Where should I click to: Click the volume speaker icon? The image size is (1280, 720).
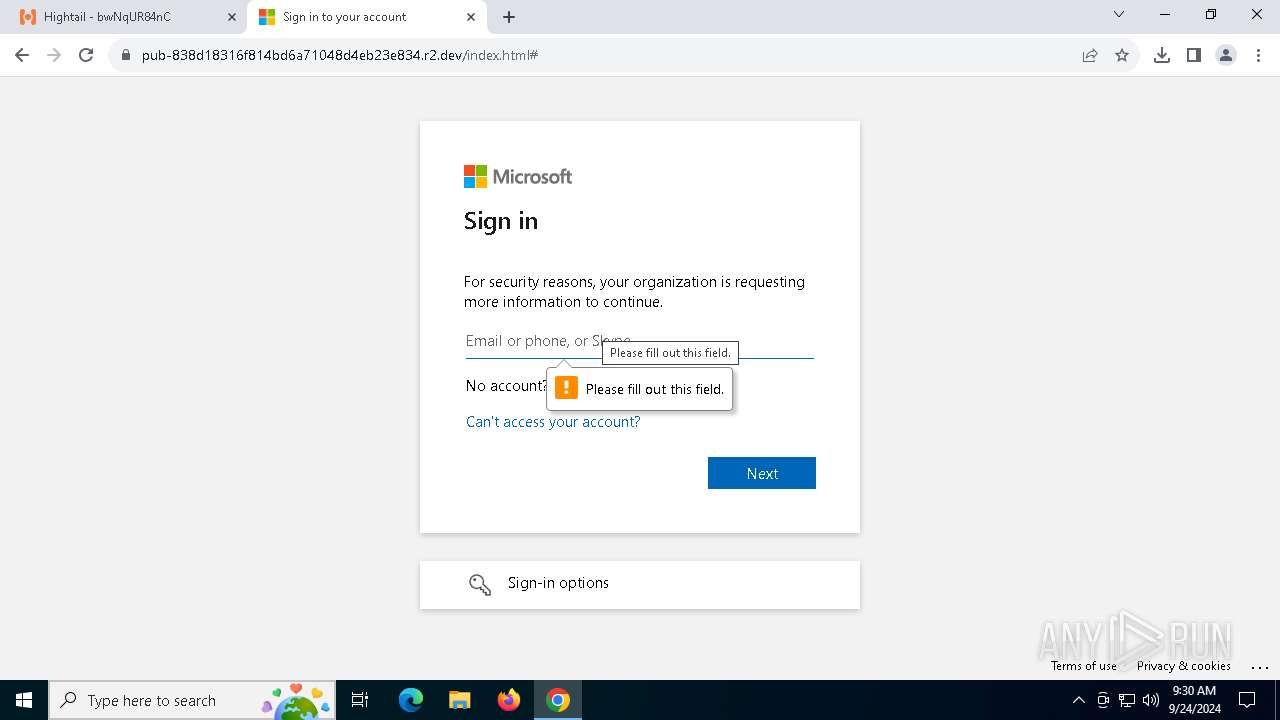click(x=1150, y=700)
